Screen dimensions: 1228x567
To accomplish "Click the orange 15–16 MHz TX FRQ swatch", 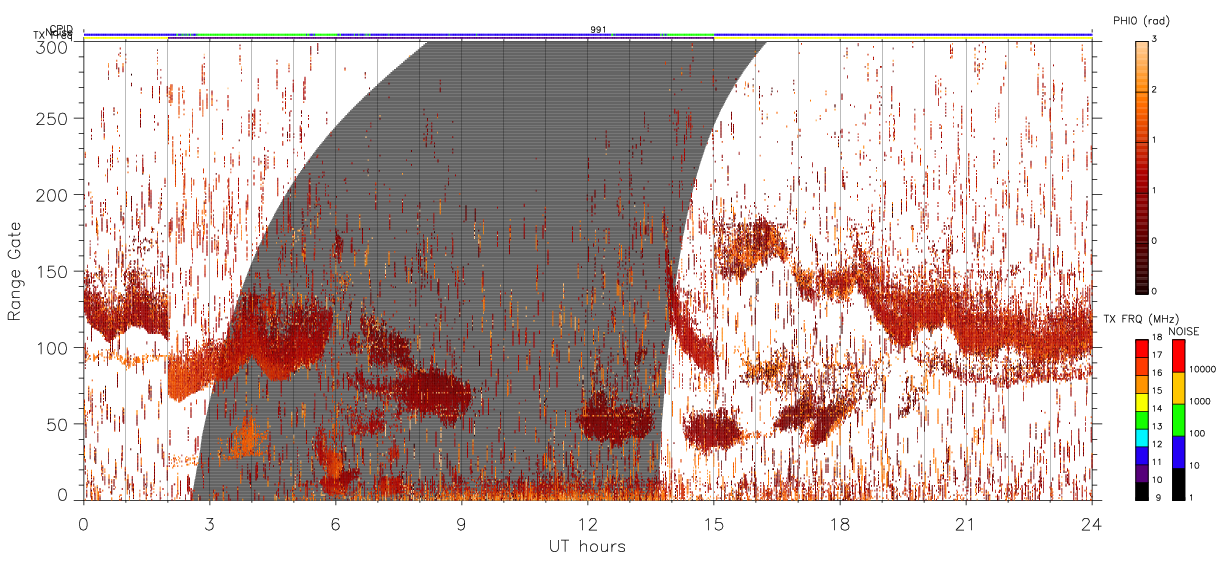I will [x=1141, y=384].
